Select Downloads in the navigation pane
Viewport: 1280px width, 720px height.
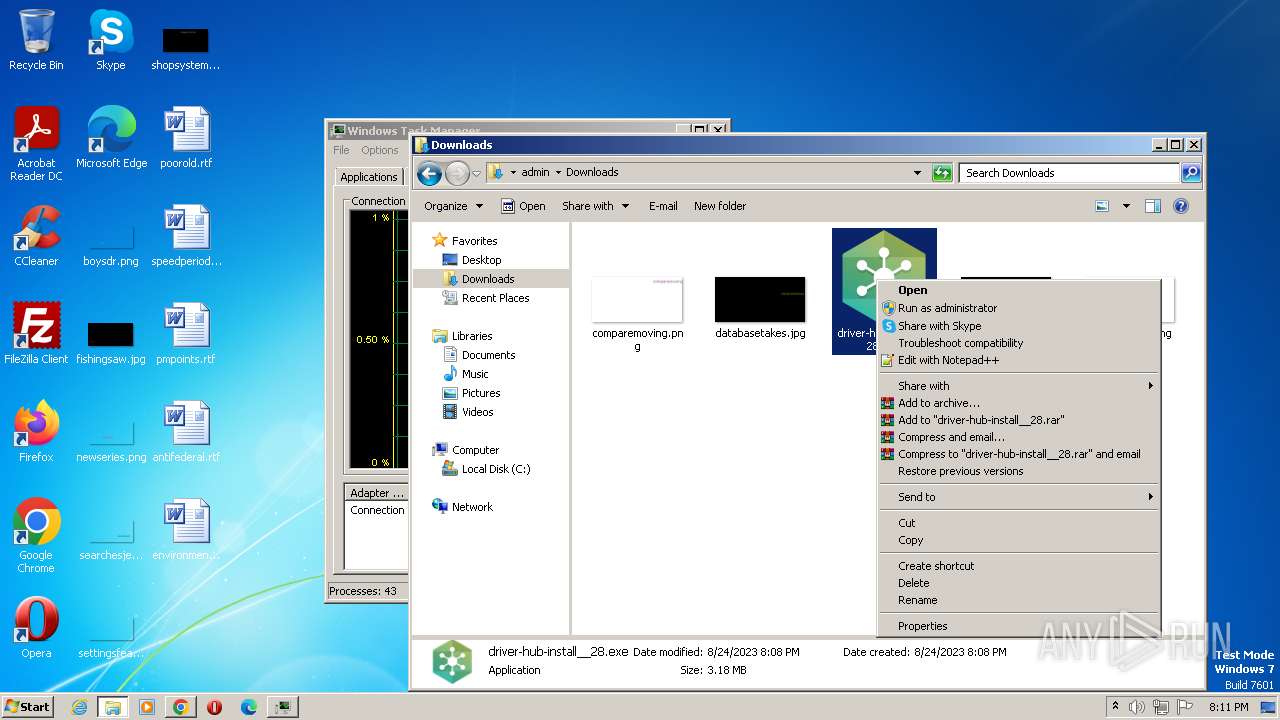(x=487, y=279)
